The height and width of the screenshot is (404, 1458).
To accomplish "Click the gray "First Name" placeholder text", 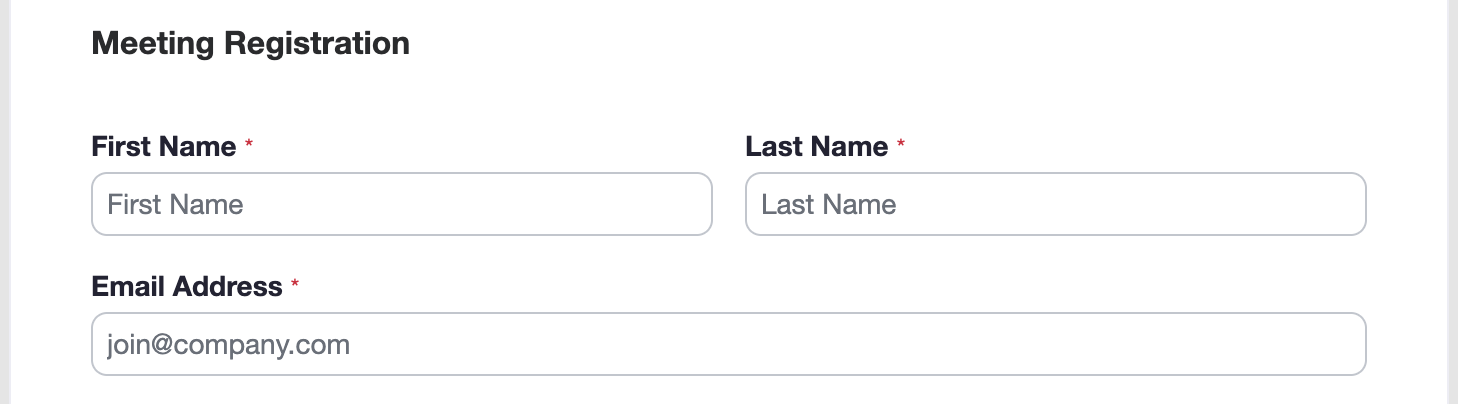I will [175, 205].
